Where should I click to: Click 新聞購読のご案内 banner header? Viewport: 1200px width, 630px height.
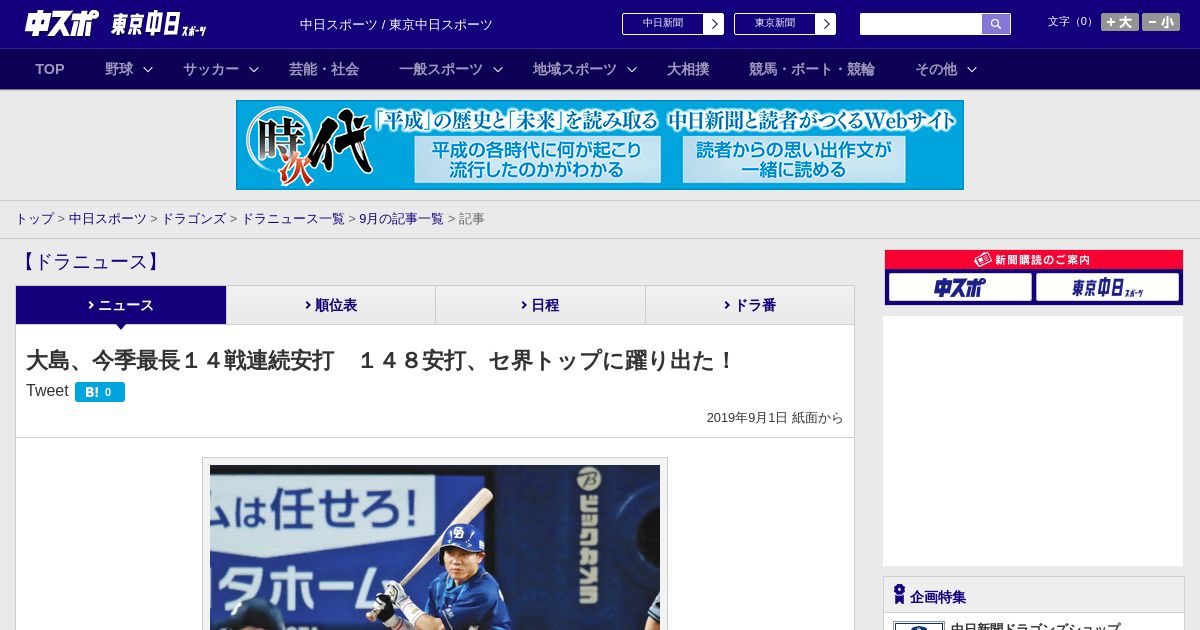(1034, 260)
